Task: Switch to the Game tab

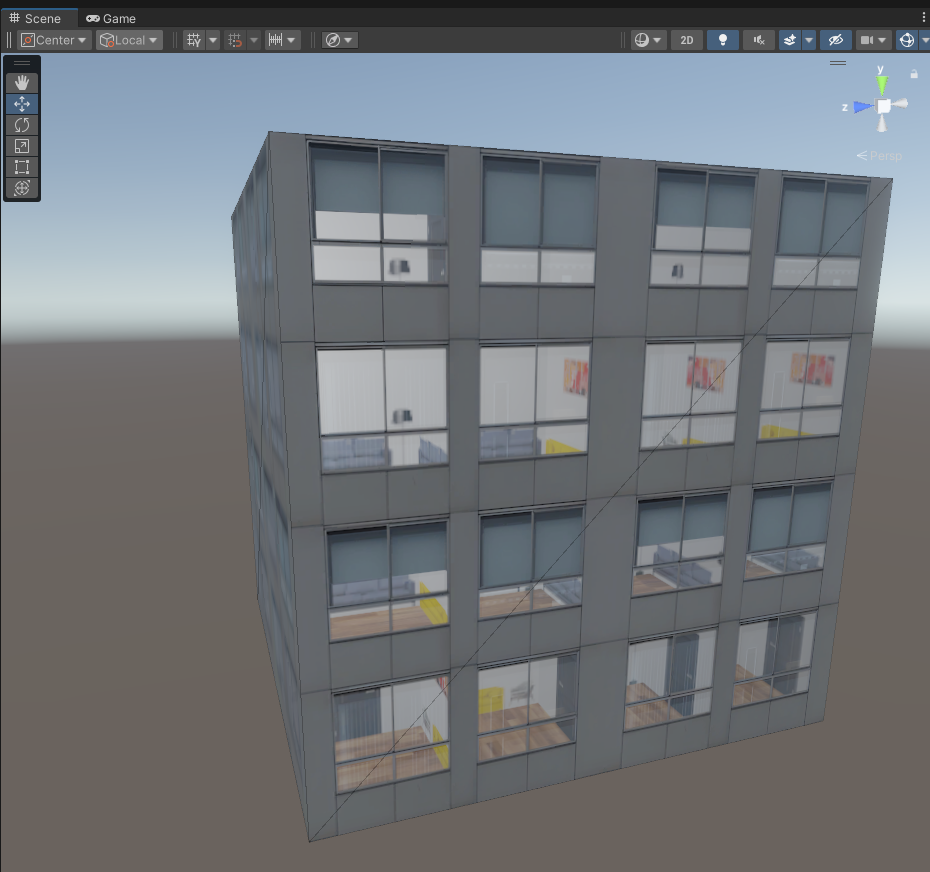Action: coord(111,18)
